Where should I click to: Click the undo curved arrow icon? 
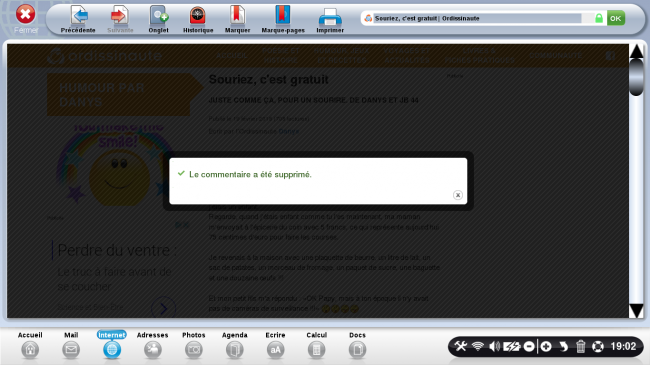(563, 346)
